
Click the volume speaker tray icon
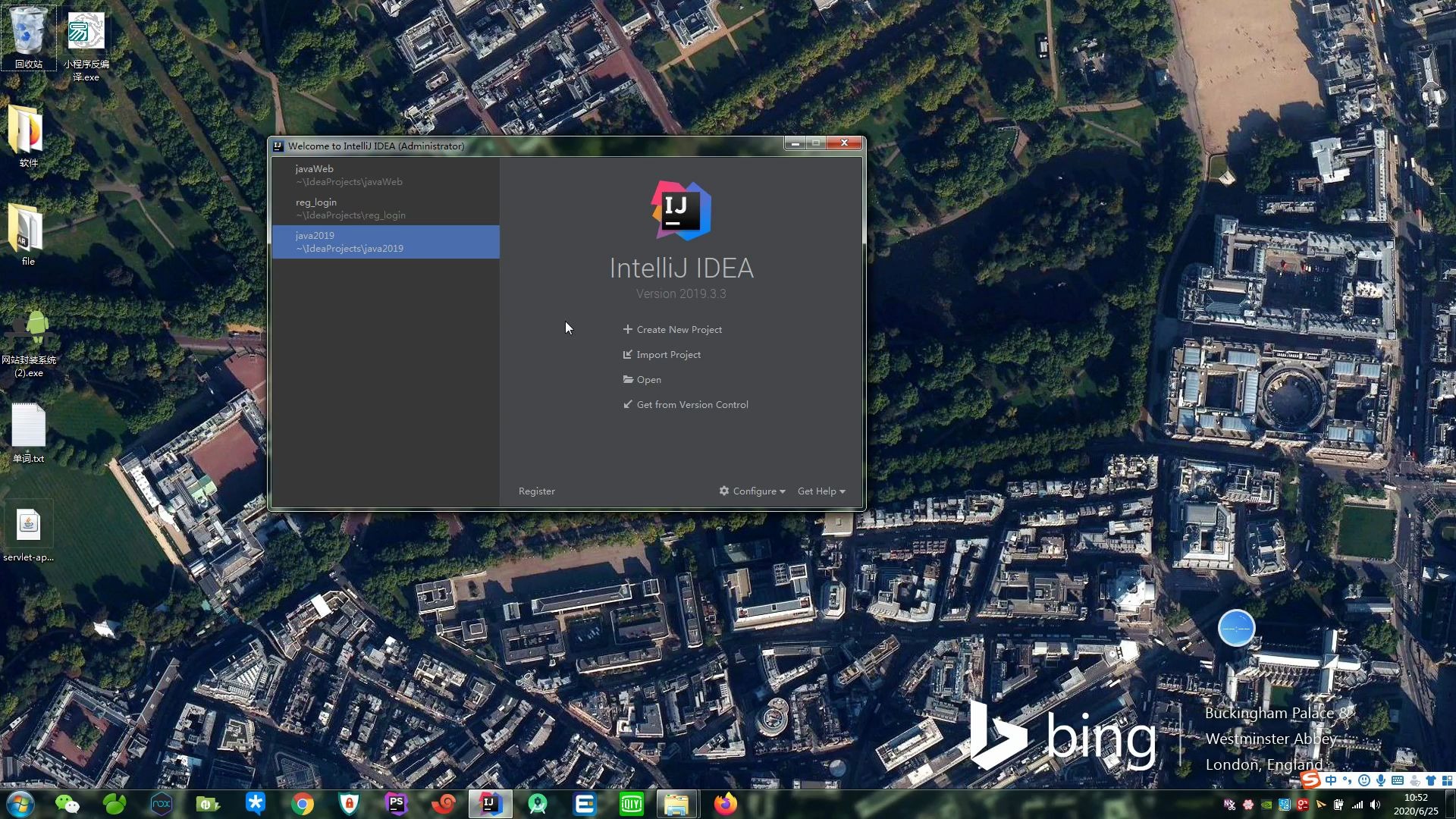point(1375,805)
